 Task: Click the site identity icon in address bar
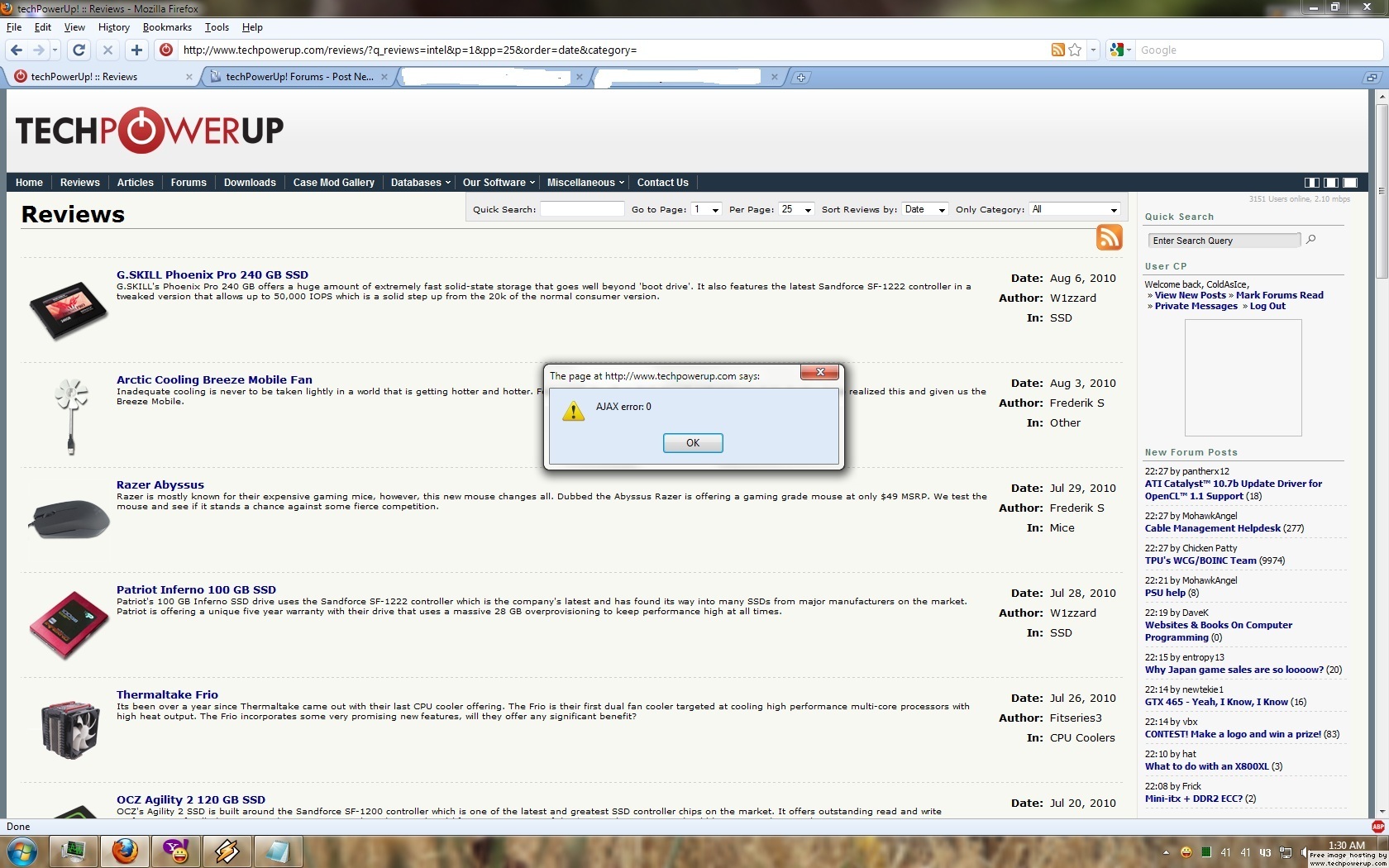[166, 50]
